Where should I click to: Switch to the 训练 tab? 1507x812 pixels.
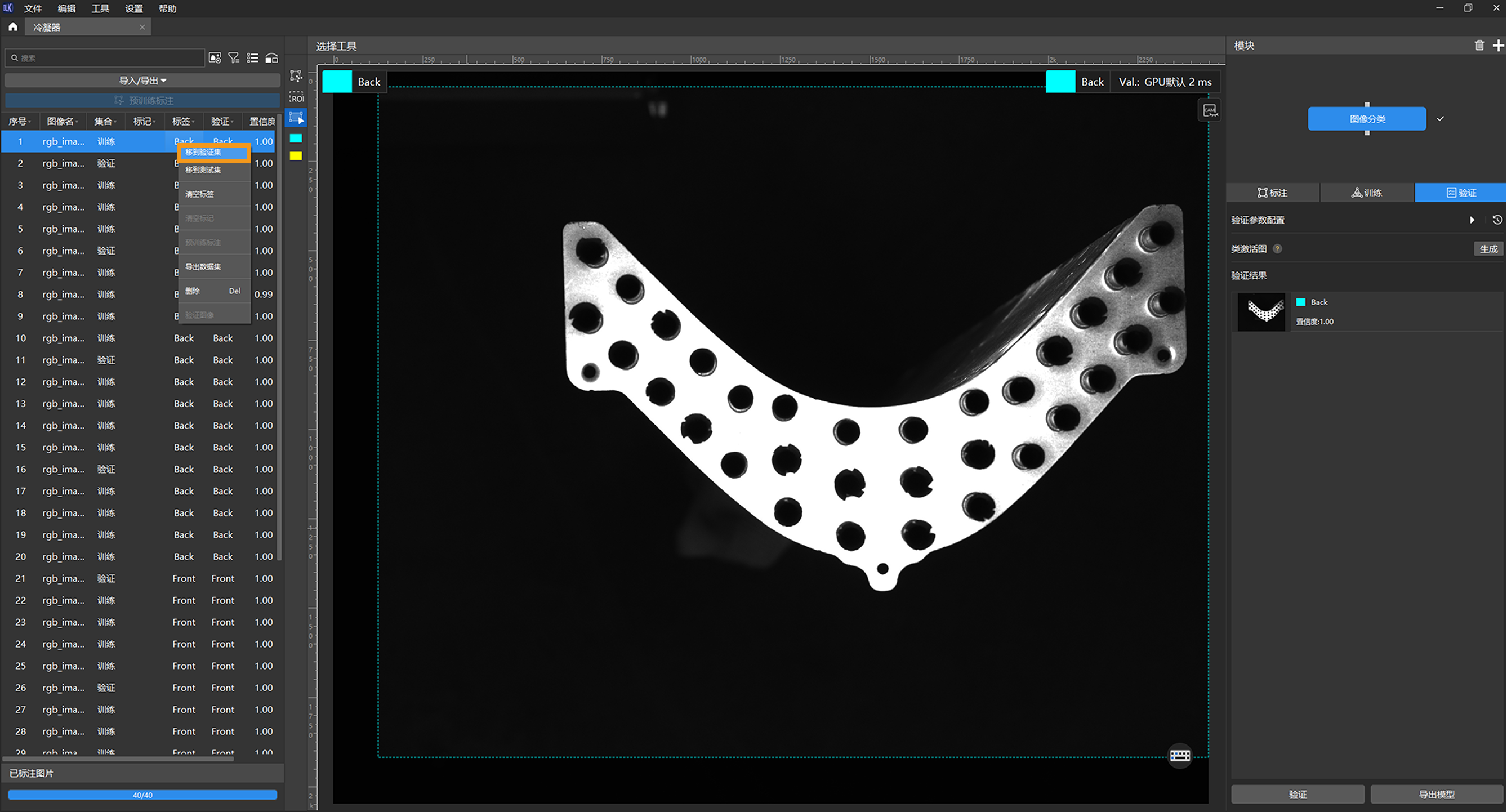pos(1367,193)
